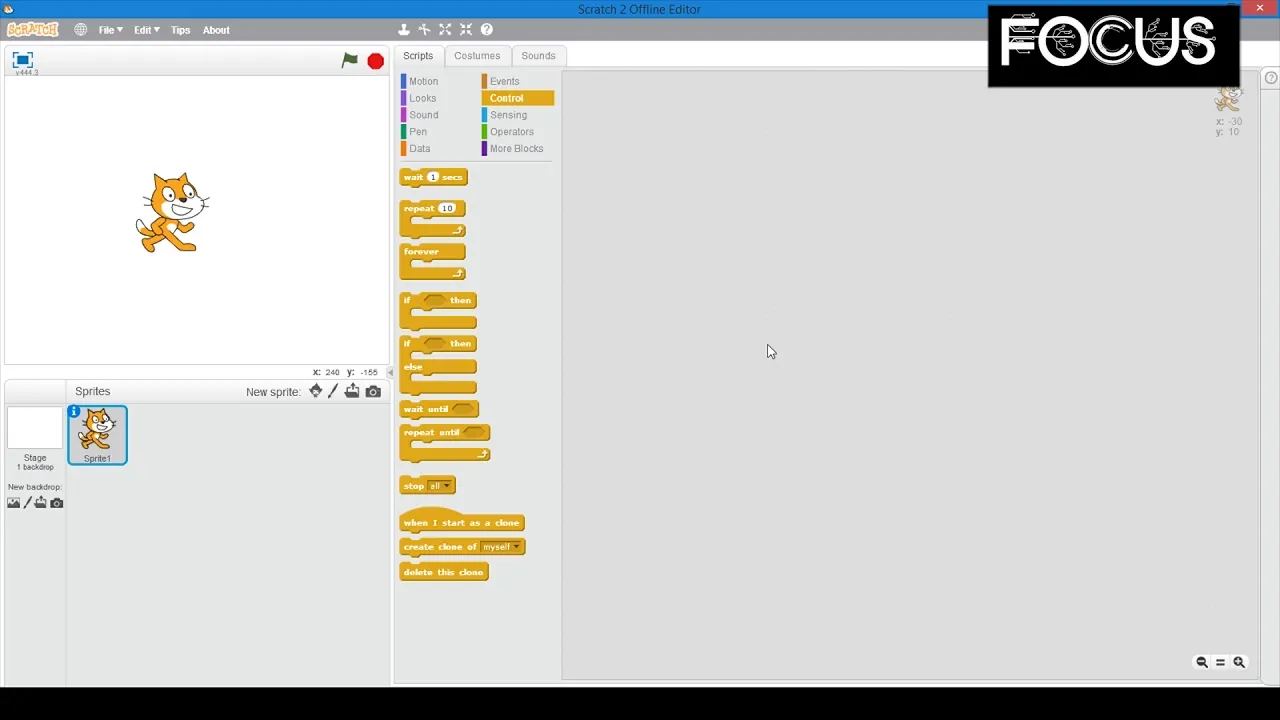This screenshot has height=720, width=1280.
Task: Click the green flag to start
Action: pyautogui.click(x=350, y=61)
